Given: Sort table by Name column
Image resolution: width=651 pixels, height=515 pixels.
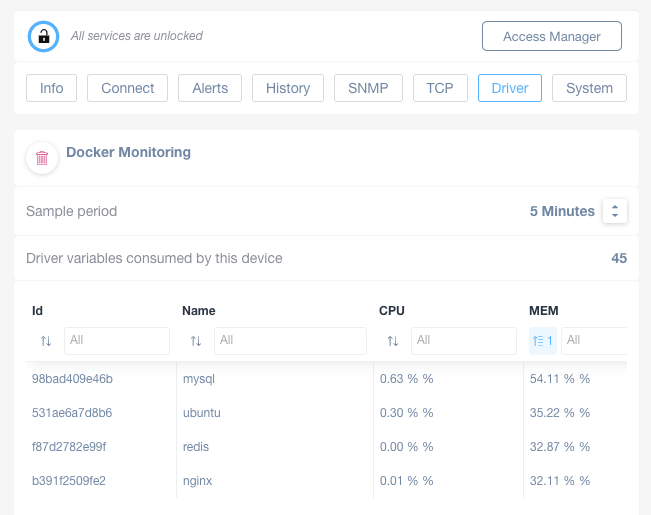Looking at the screenshot, I should 196,341.
